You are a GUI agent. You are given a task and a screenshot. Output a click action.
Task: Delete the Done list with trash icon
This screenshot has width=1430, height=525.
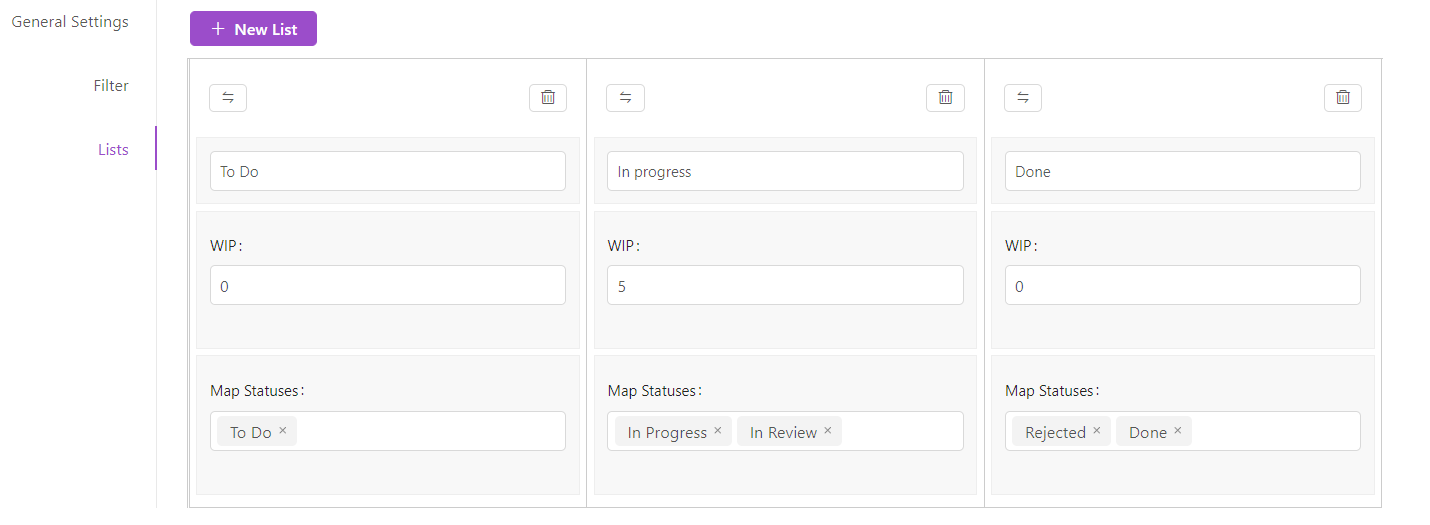pyautogui.click(x=1343, y=97)
